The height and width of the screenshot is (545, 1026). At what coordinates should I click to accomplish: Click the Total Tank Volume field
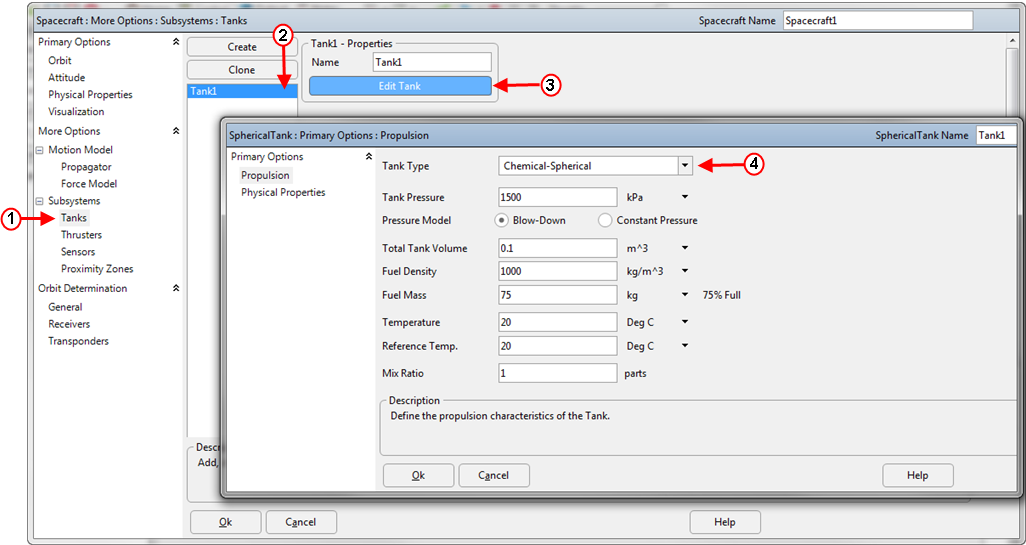click(x=557, y=248)
